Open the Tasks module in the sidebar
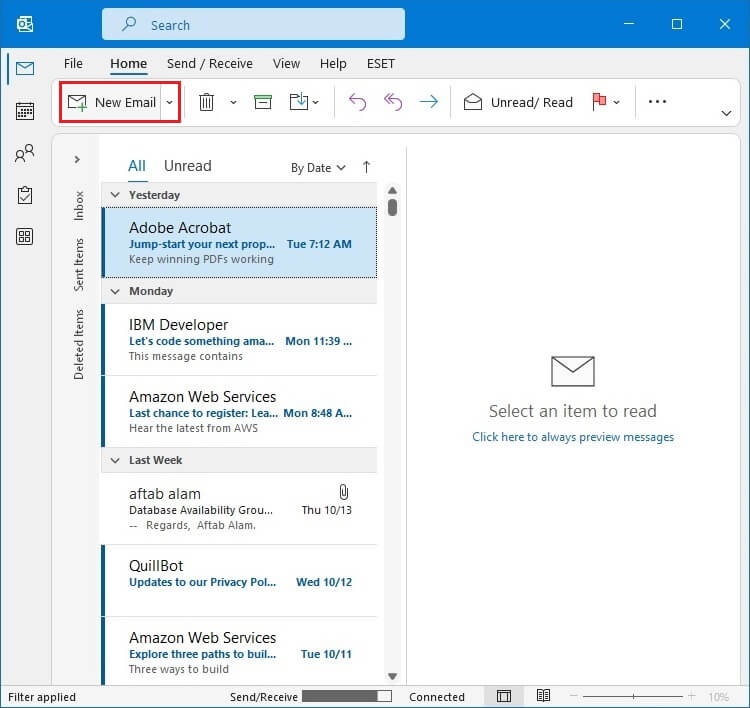 [x=25, y=195]
